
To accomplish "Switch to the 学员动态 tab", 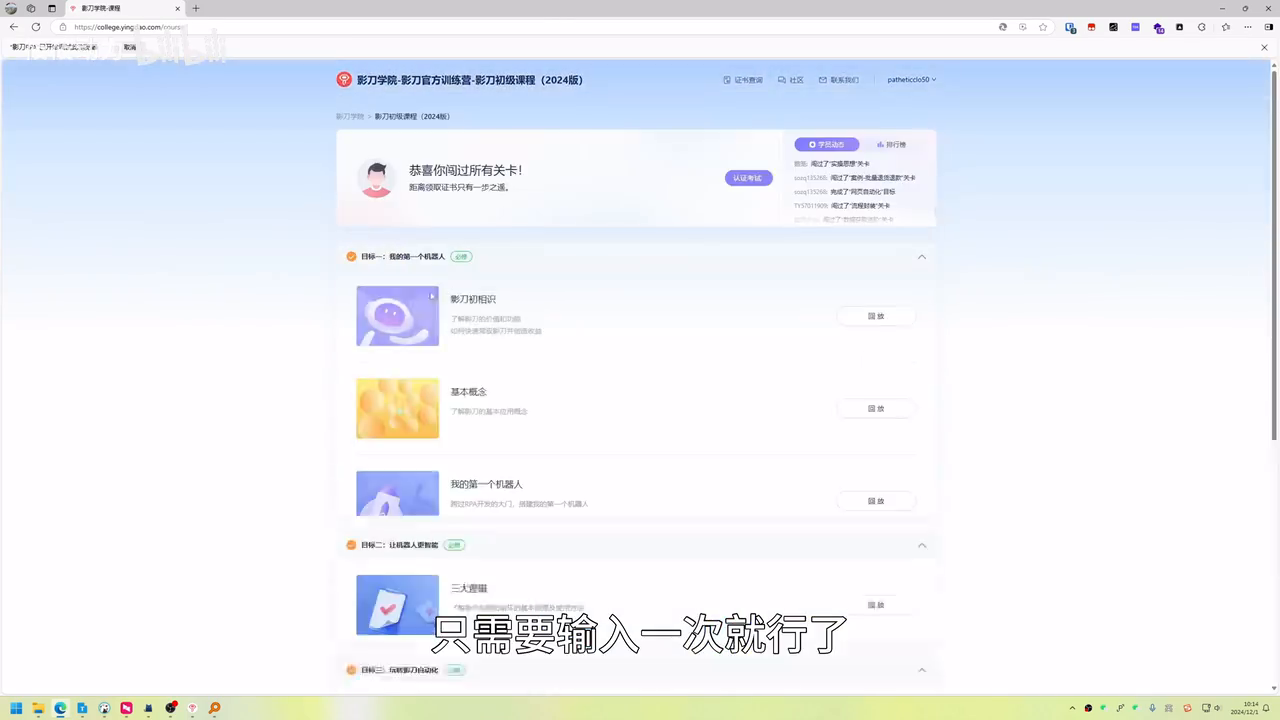I will (x=827, y=144).
